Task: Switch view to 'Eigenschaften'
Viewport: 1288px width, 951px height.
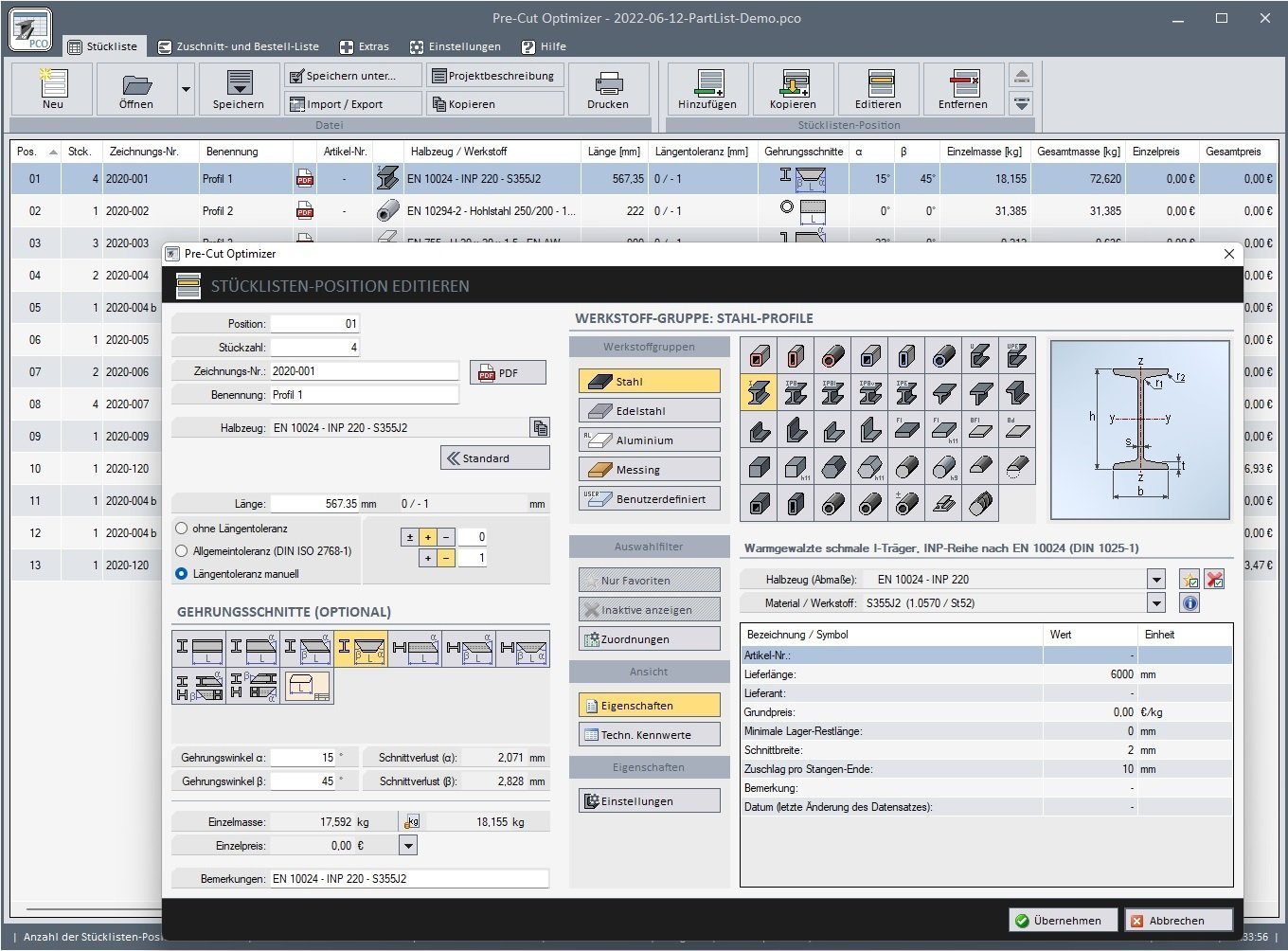Action: pyautogui.click(x=650, y=706)
